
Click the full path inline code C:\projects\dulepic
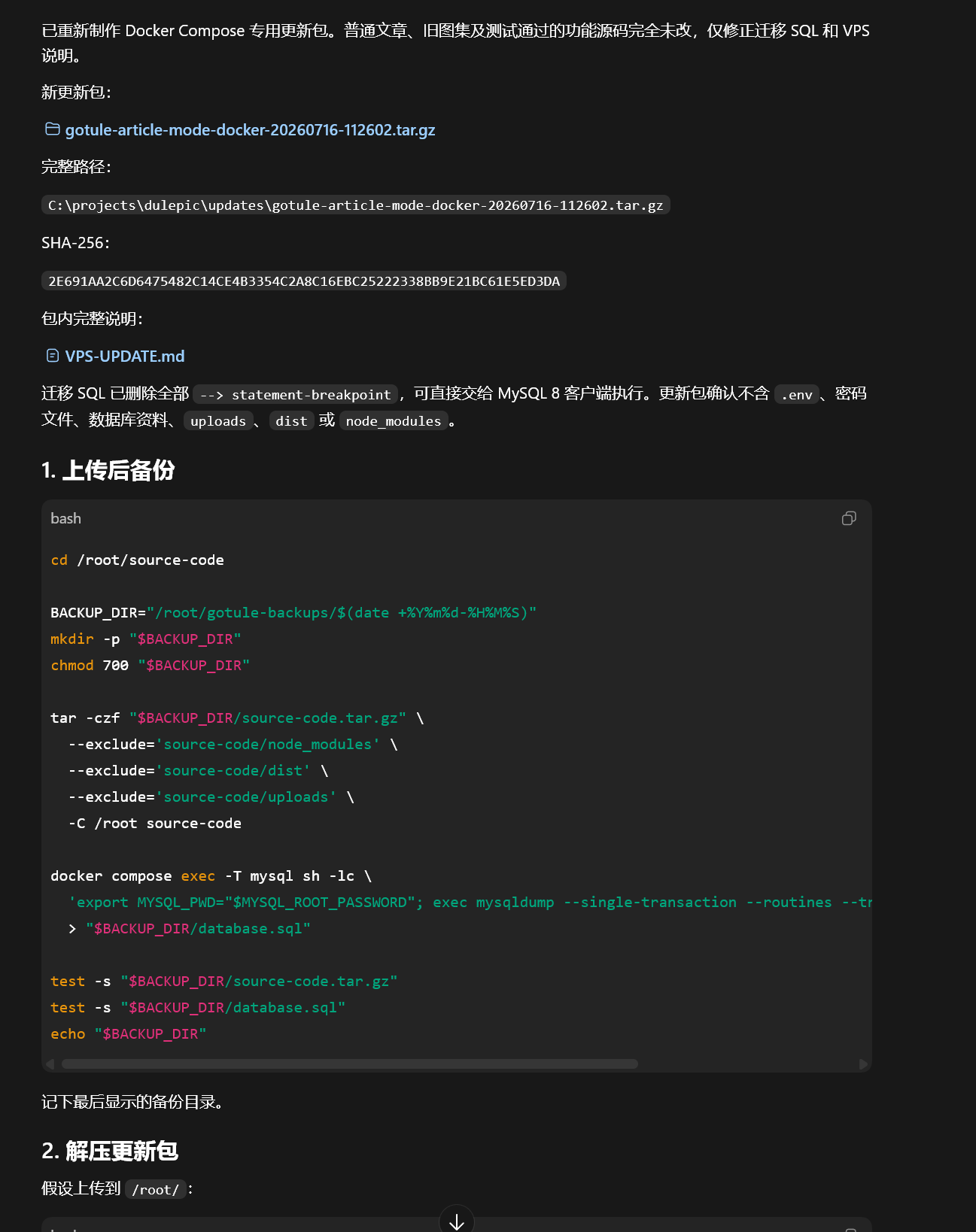pos(356,205)
